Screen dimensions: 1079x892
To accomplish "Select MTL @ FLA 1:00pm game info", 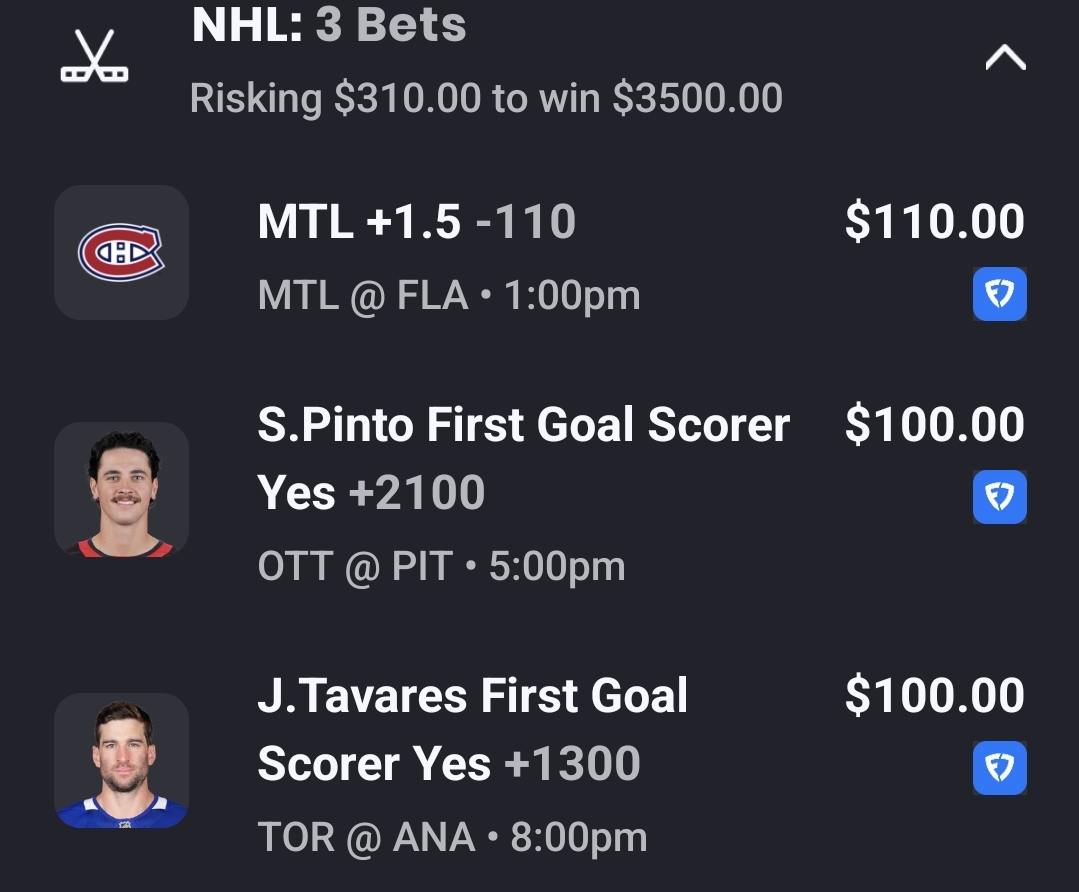I will (448, 296).
